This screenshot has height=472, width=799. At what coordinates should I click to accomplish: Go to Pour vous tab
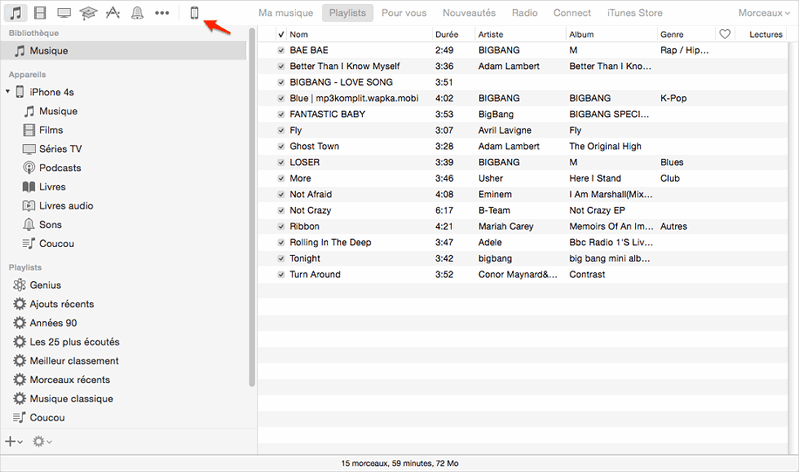pos(404,13)
